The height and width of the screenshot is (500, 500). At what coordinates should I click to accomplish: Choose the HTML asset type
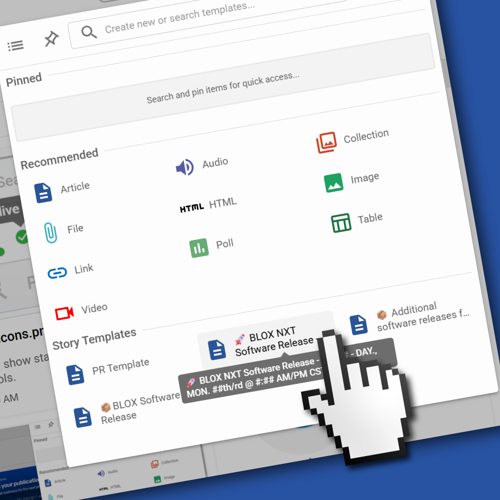coord(208,205)
